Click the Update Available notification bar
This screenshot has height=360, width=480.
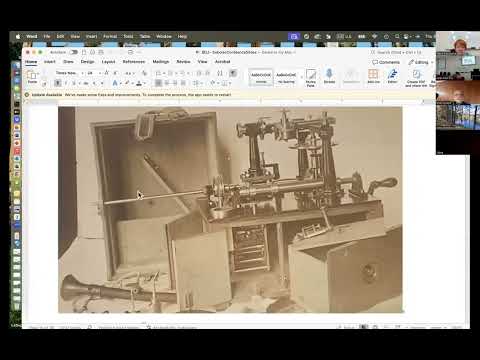(x=228, y=95)
